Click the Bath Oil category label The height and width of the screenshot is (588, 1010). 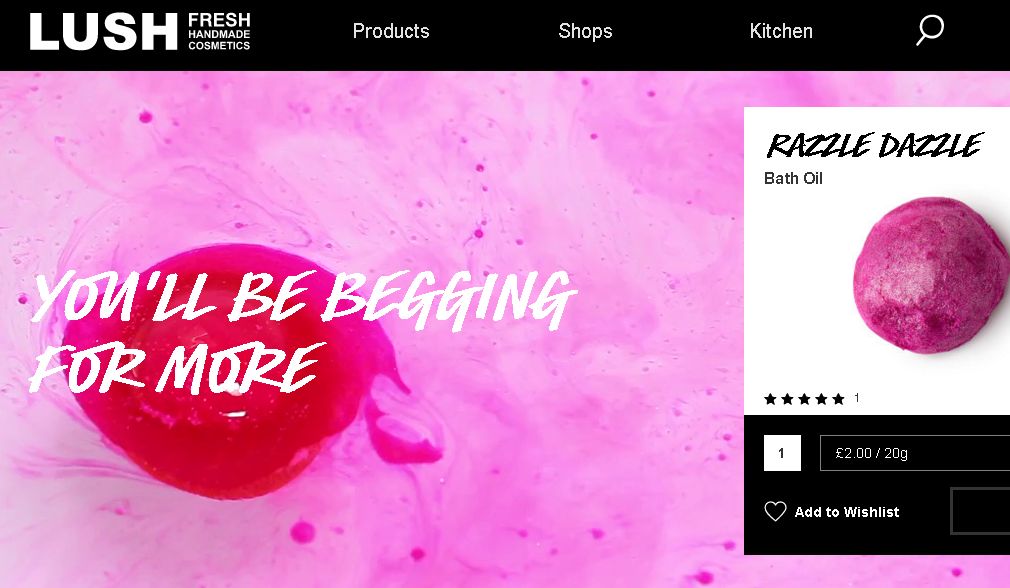793,178
